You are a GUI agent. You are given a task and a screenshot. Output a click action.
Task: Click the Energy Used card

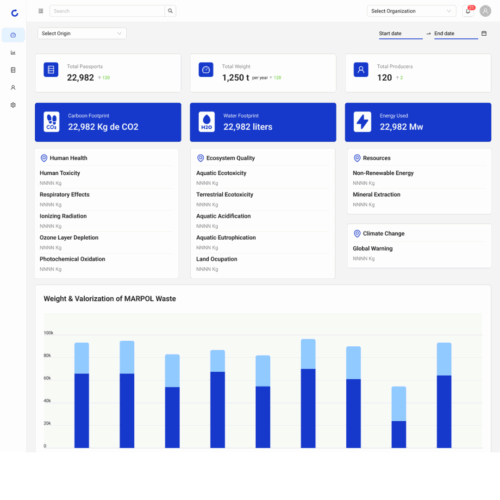(418, 122)
